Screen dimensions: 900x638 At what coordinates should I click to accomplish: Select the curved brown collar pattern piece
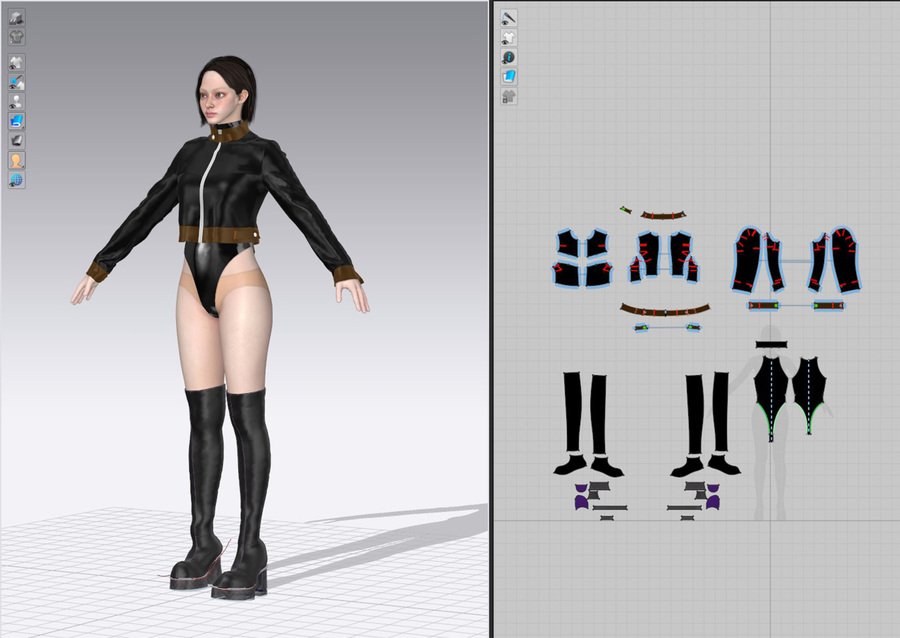click(664, 216)
